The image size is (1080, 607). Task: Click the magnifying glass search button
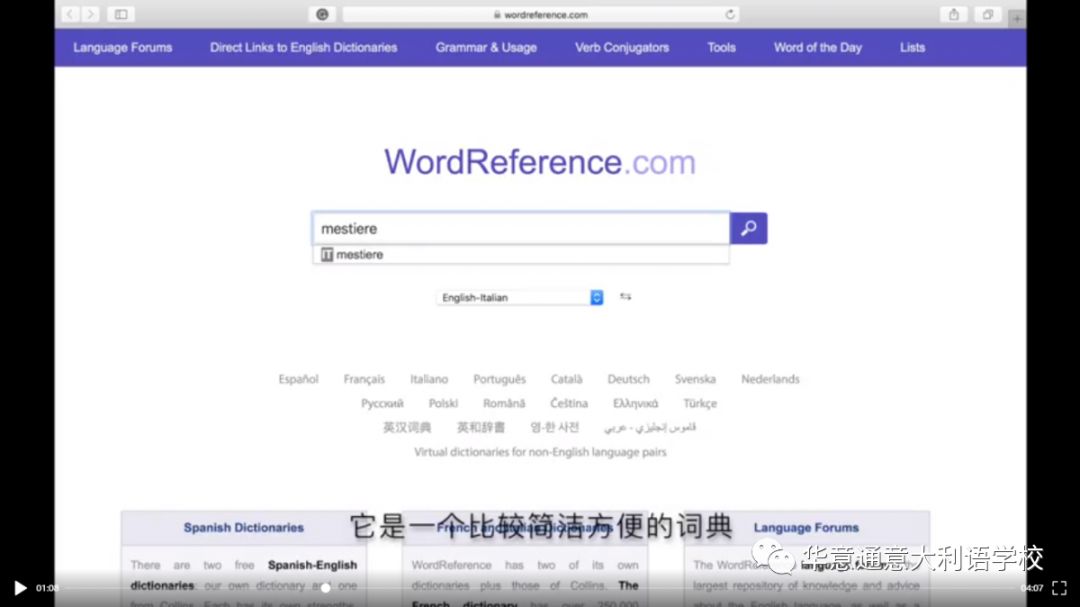(749, 228)
